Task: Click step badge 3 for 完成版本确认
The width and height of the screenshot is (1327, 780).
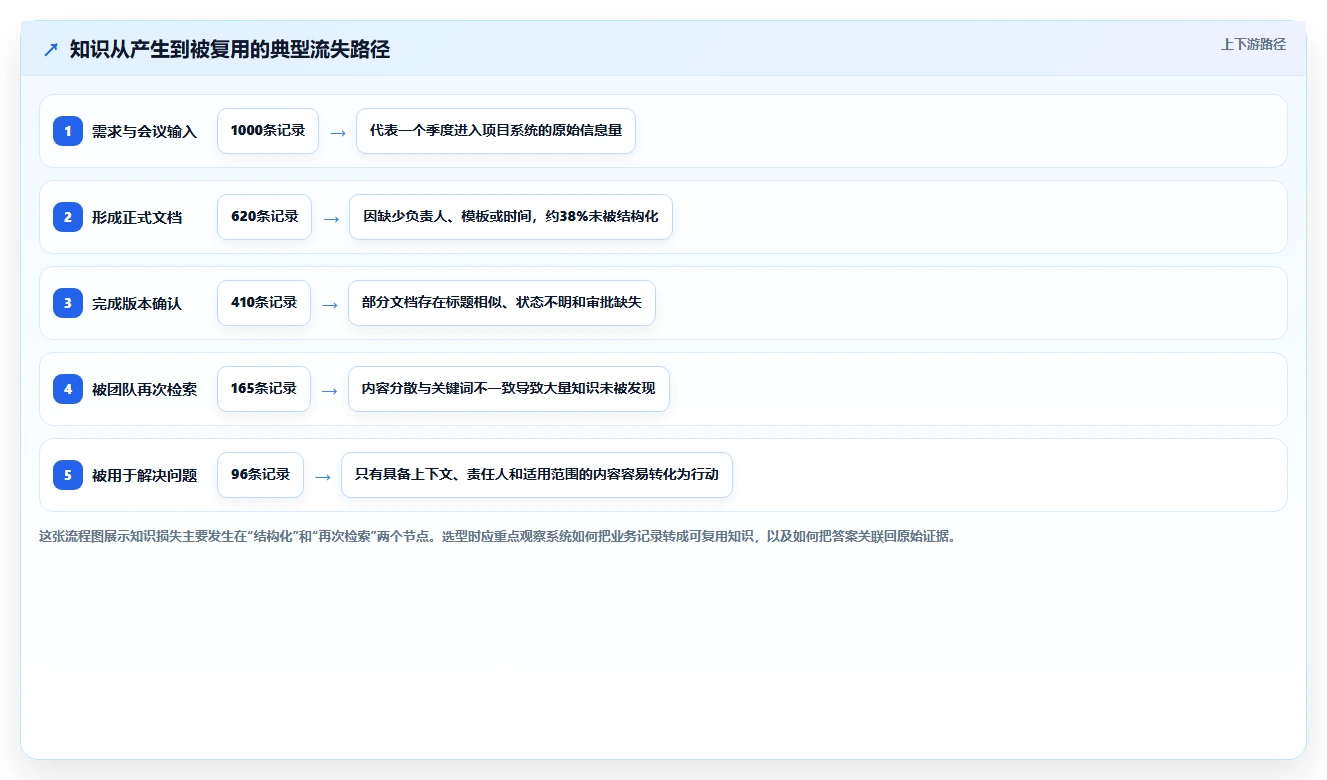Action: pos(68,303)
